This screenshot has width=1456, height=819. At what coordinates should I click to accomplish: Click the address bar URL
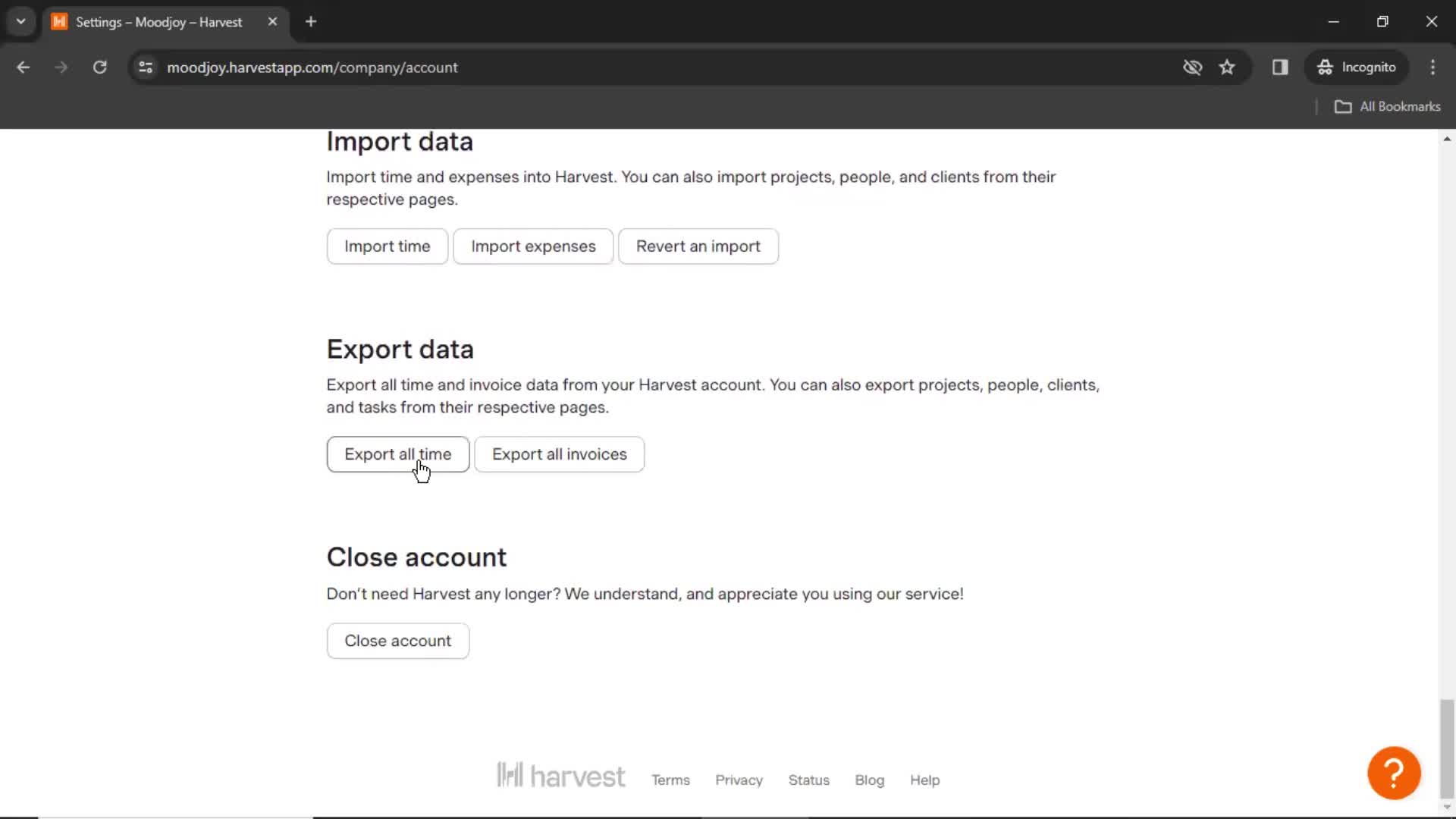(x=312, y=67)
